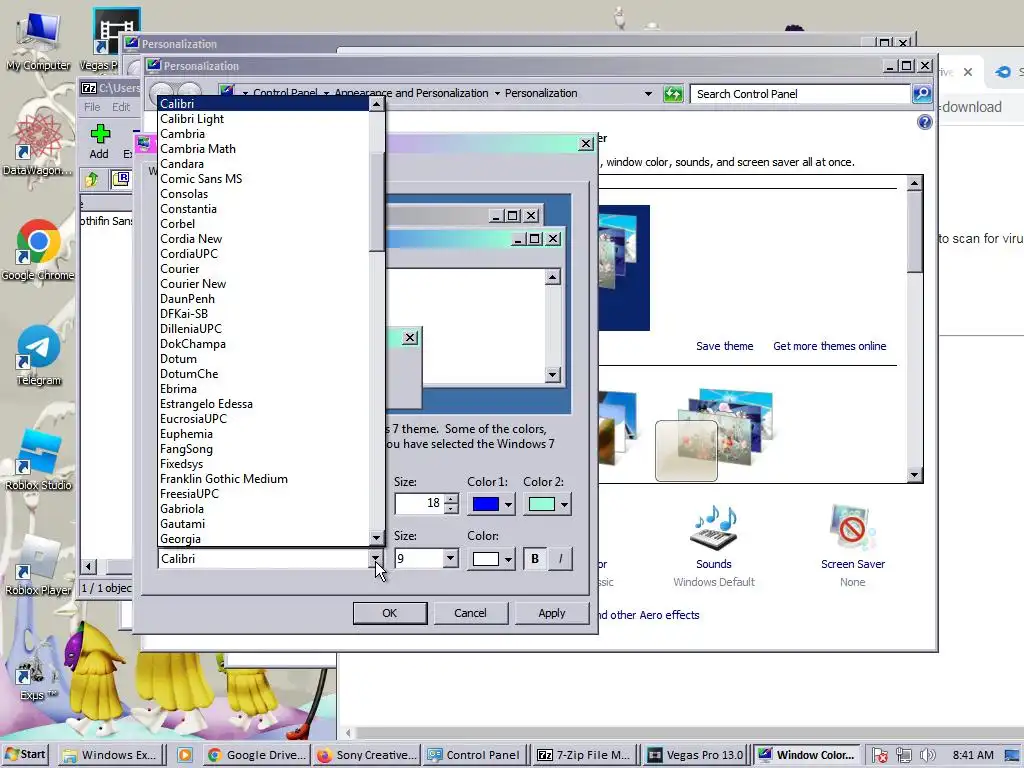Open font Color dropdown arrow
1024x768 pixels.
(508, 559)
